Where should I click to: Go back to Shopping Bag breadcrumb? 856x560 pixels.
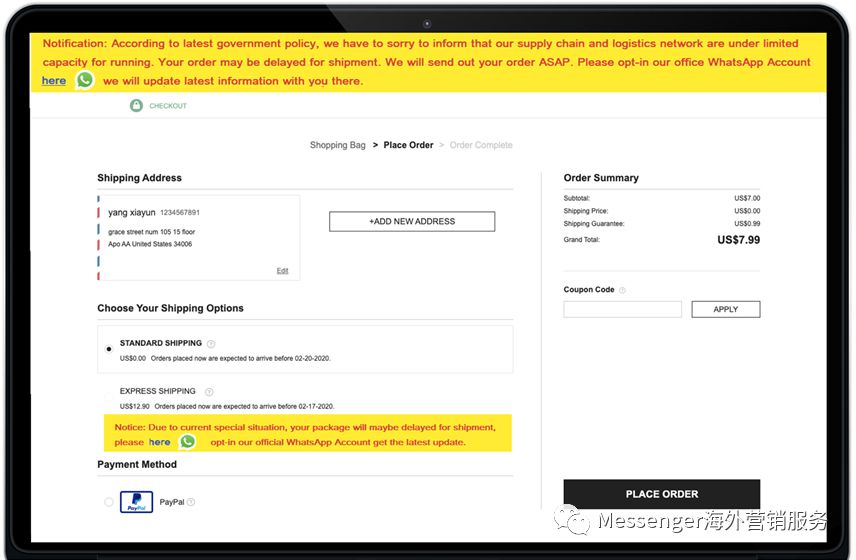coord(337,145)
